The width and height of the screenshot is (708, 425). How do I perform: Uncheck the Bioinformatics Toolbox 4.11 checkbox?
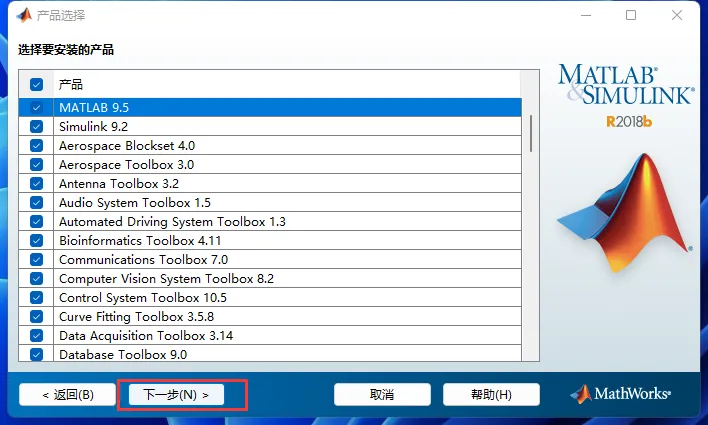click(36, 240)
